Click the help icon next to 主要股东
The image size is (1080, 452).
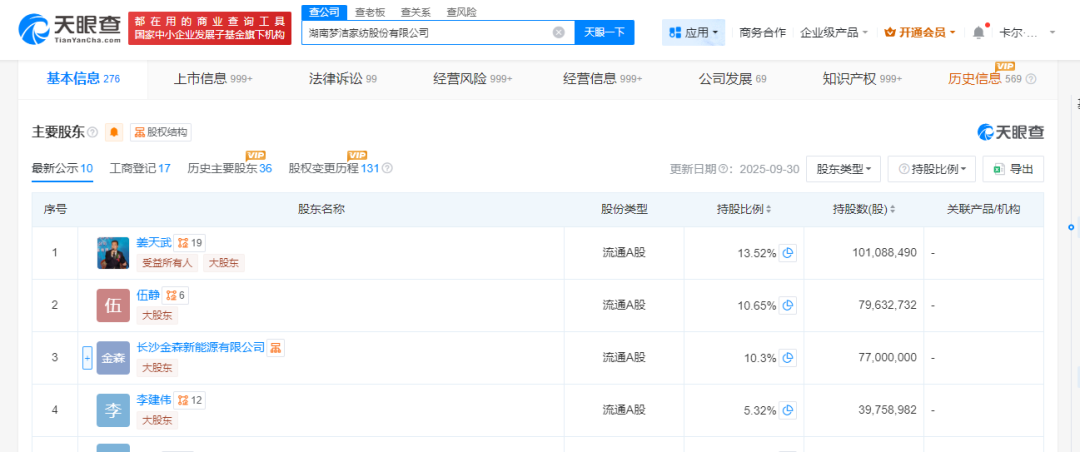coord(92,132)
